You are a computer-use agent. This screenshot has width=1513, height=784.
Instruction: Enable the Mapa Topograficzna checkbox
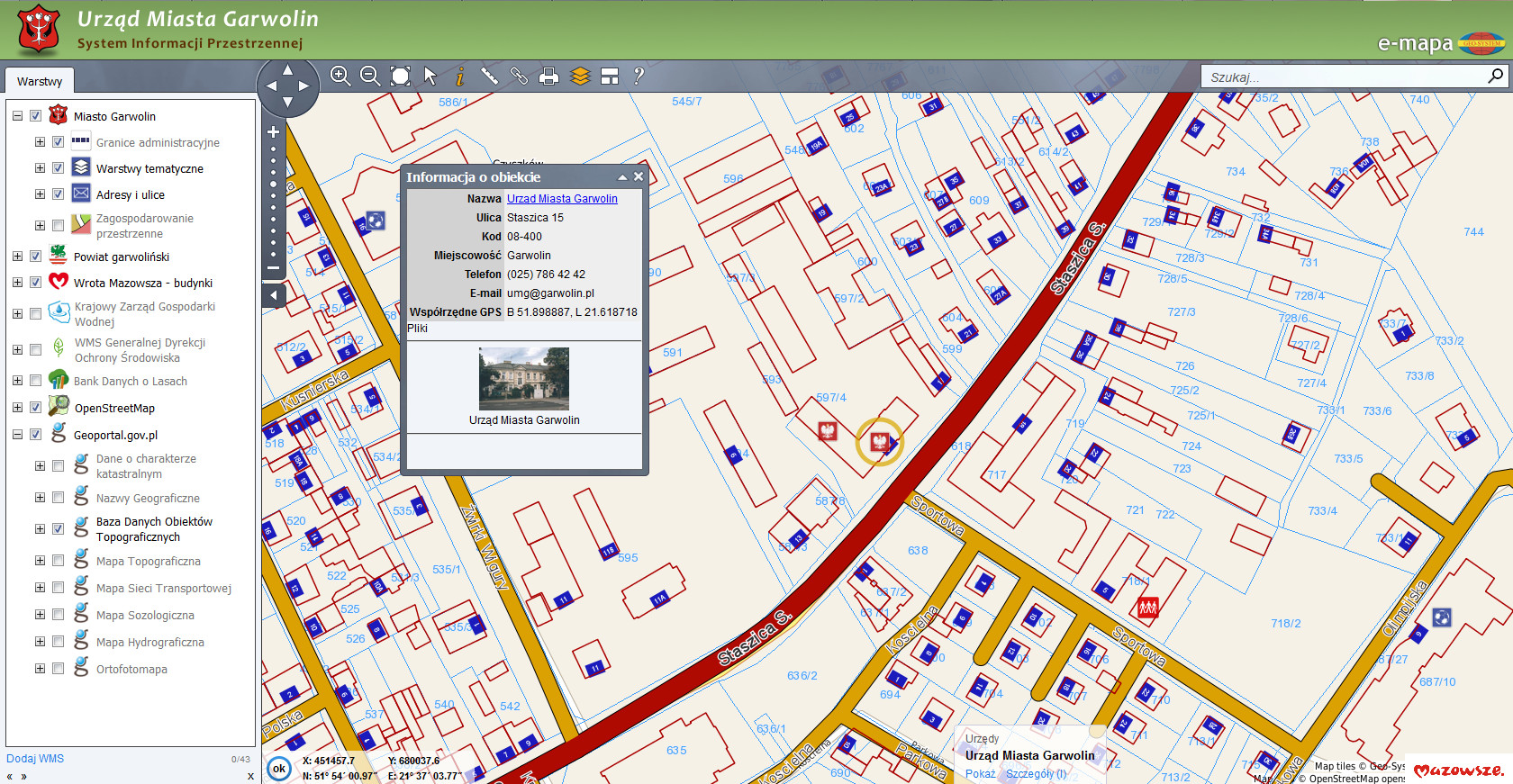58,561
